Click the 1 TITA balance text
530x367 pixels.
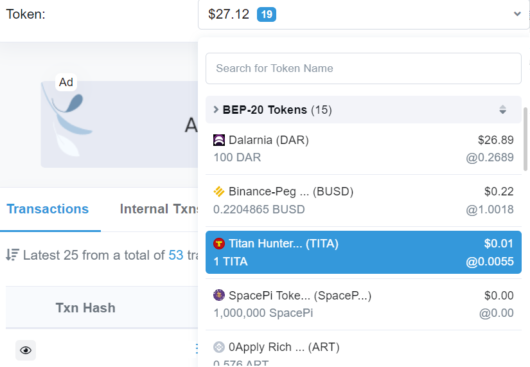(x=231, y=262)
